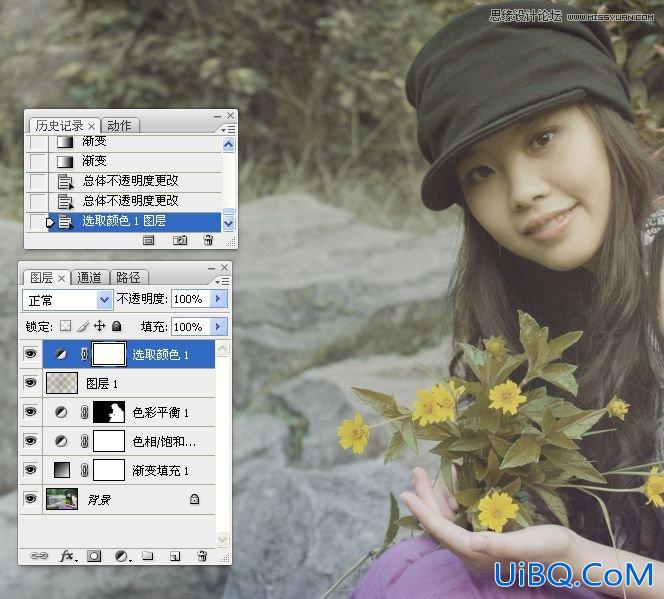Create new group folder icon
Screen dimensions: 664x599
tap(147, 555)
